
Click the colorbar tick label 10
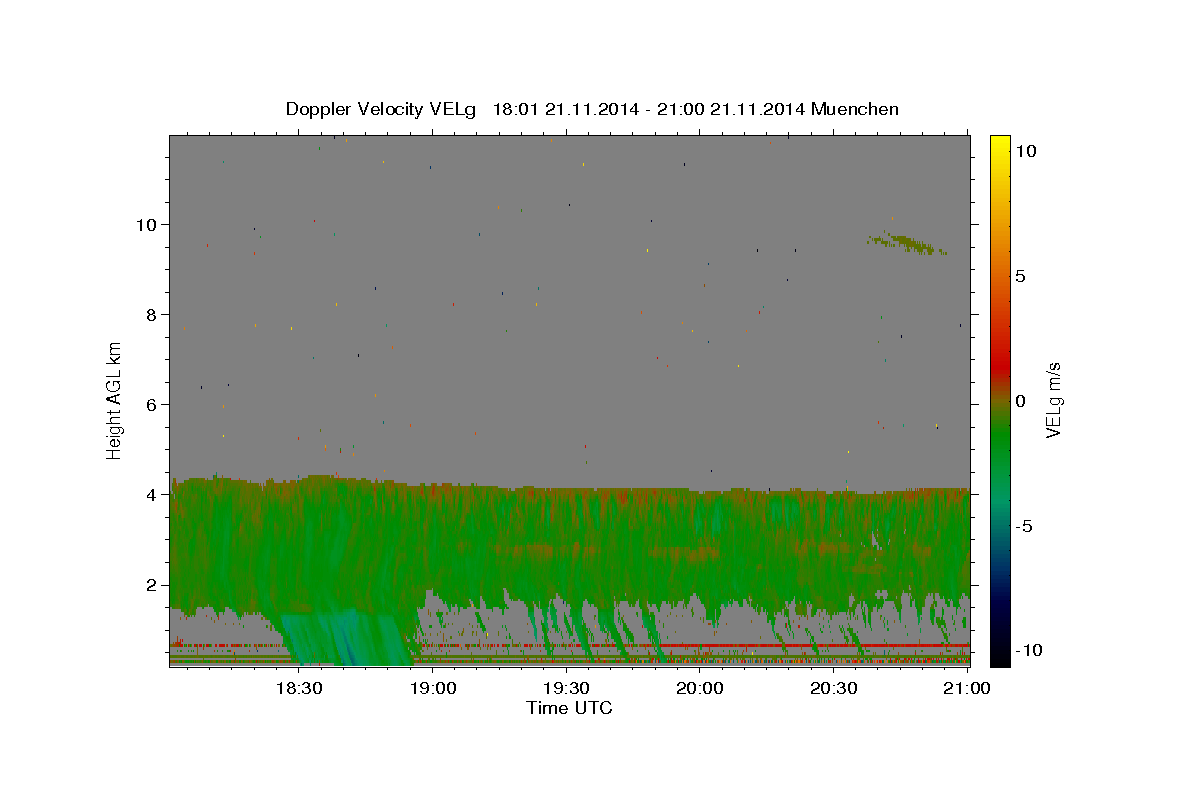pyautogui.click(x=1025, y=151)
